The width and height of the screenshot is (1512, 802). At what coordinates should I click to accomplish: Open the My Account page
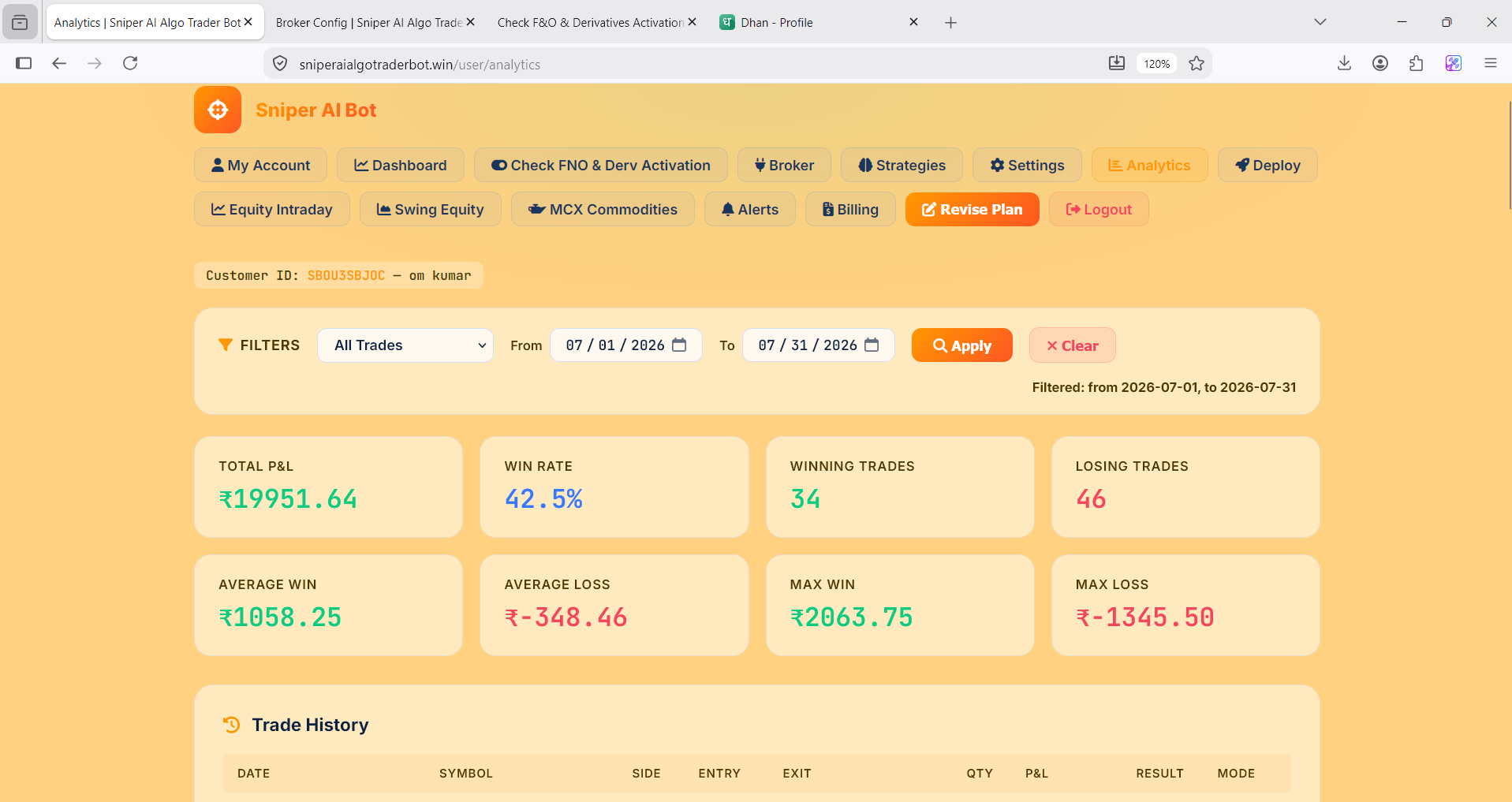click(x=260, y=165)
